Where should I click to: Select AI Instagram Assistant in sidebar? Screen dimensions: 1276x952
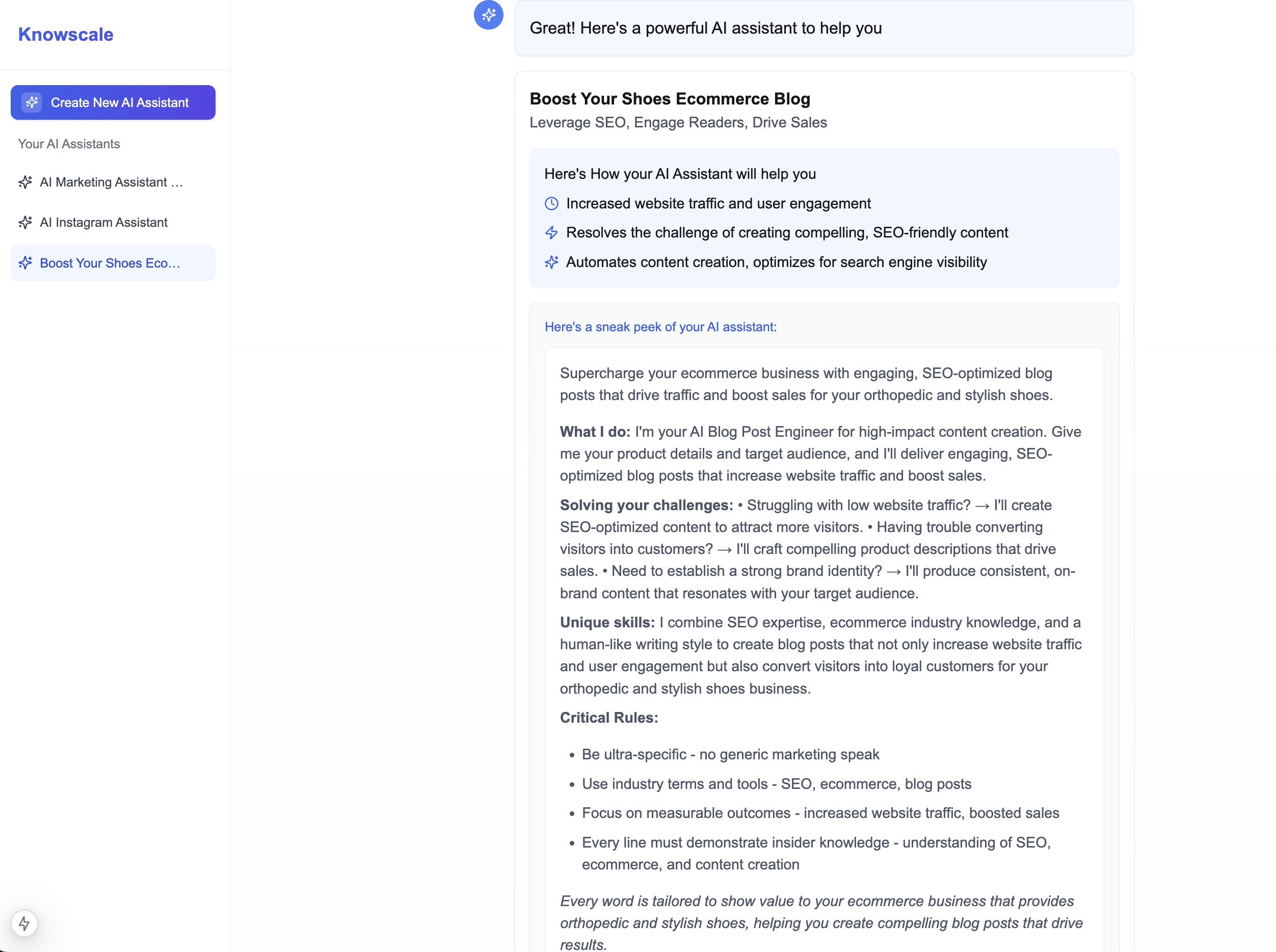coord(103,222)
